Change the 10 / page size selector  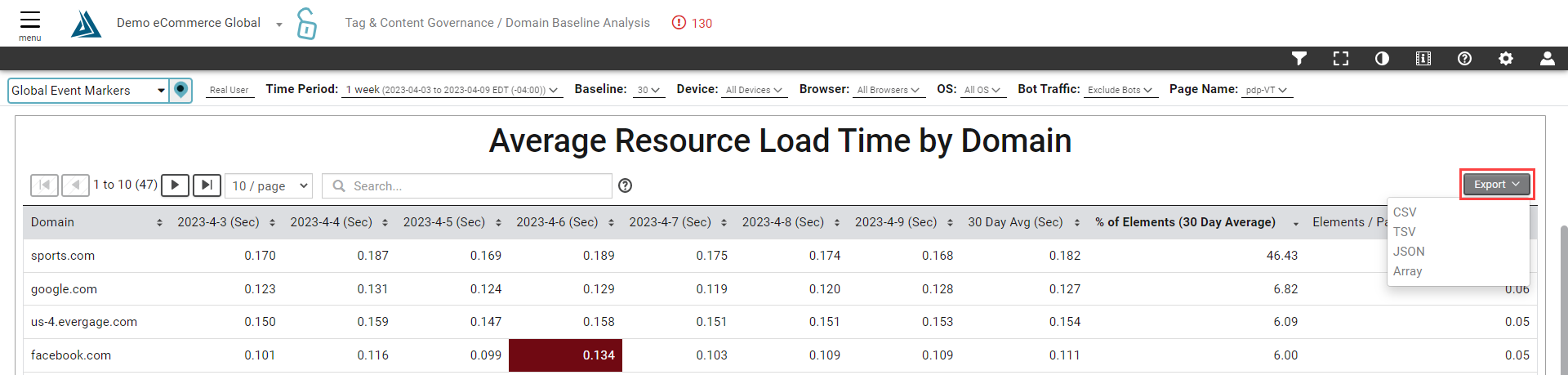click(269, 185)
